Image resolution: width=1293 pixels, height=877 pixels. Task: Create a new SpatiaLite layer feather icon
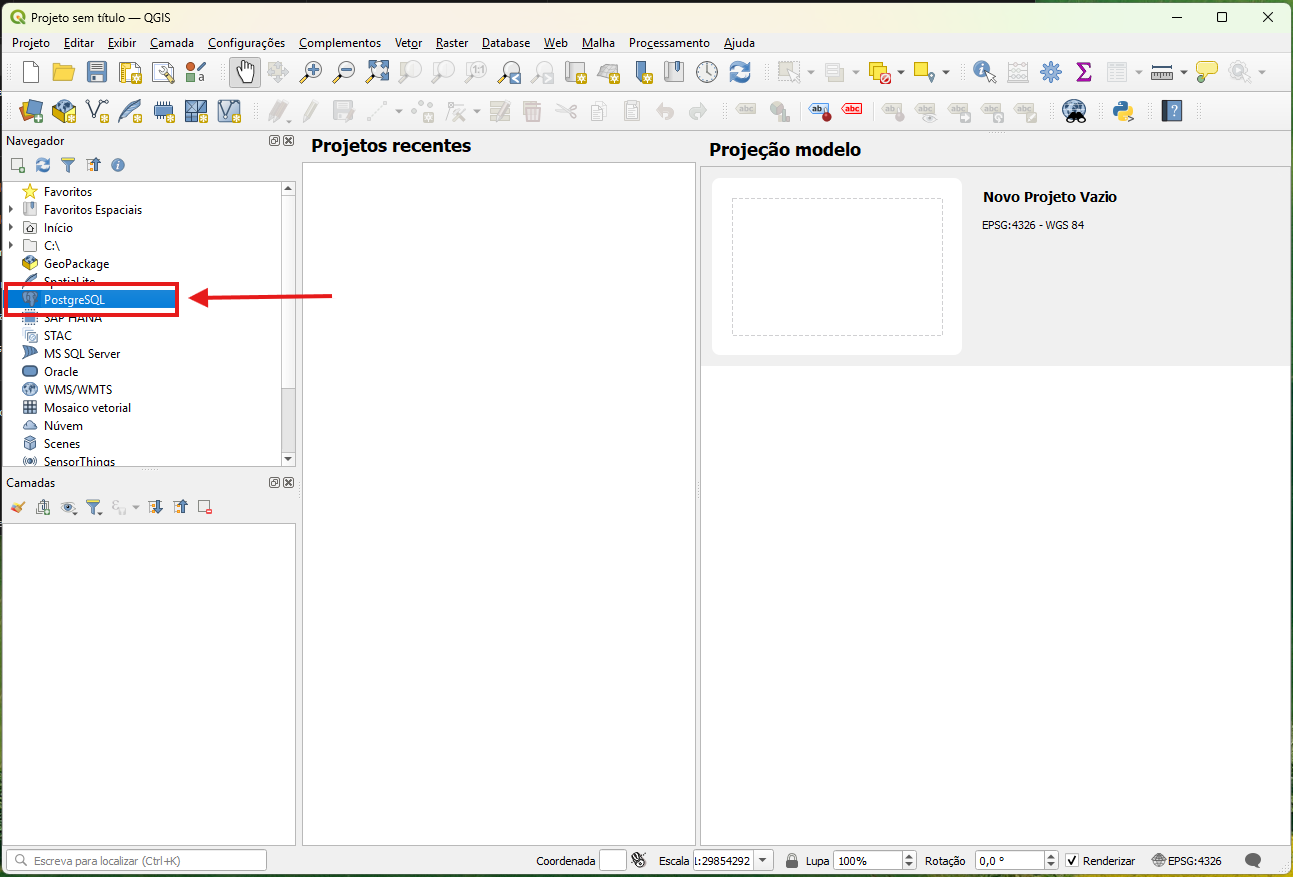pyautogui.click(x=130, y=110)
